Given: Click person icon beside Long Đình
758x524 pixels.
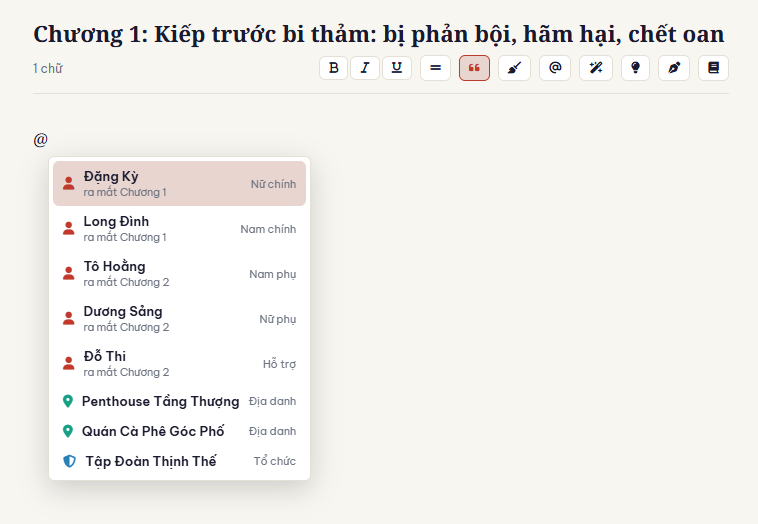Looking at the screenshot, I should pyautogui.click(x=69, y=229).
